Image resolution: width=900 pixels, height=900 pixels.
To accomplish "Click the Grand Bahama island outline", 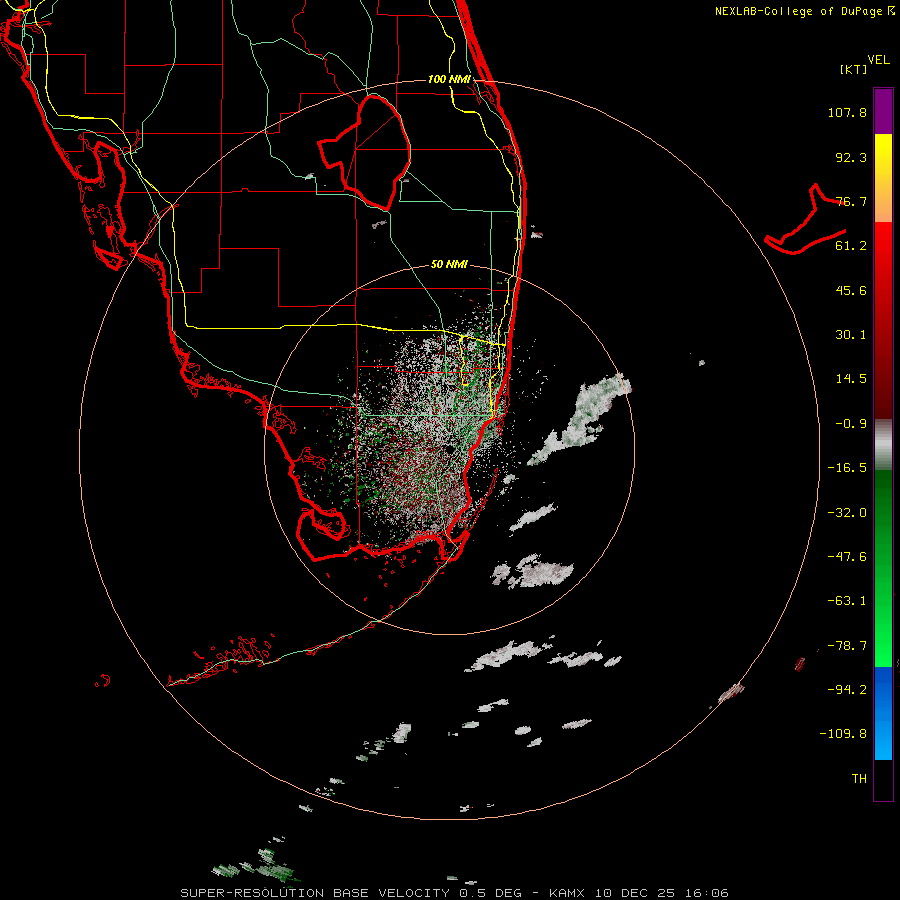I will [x=805, y=220].
